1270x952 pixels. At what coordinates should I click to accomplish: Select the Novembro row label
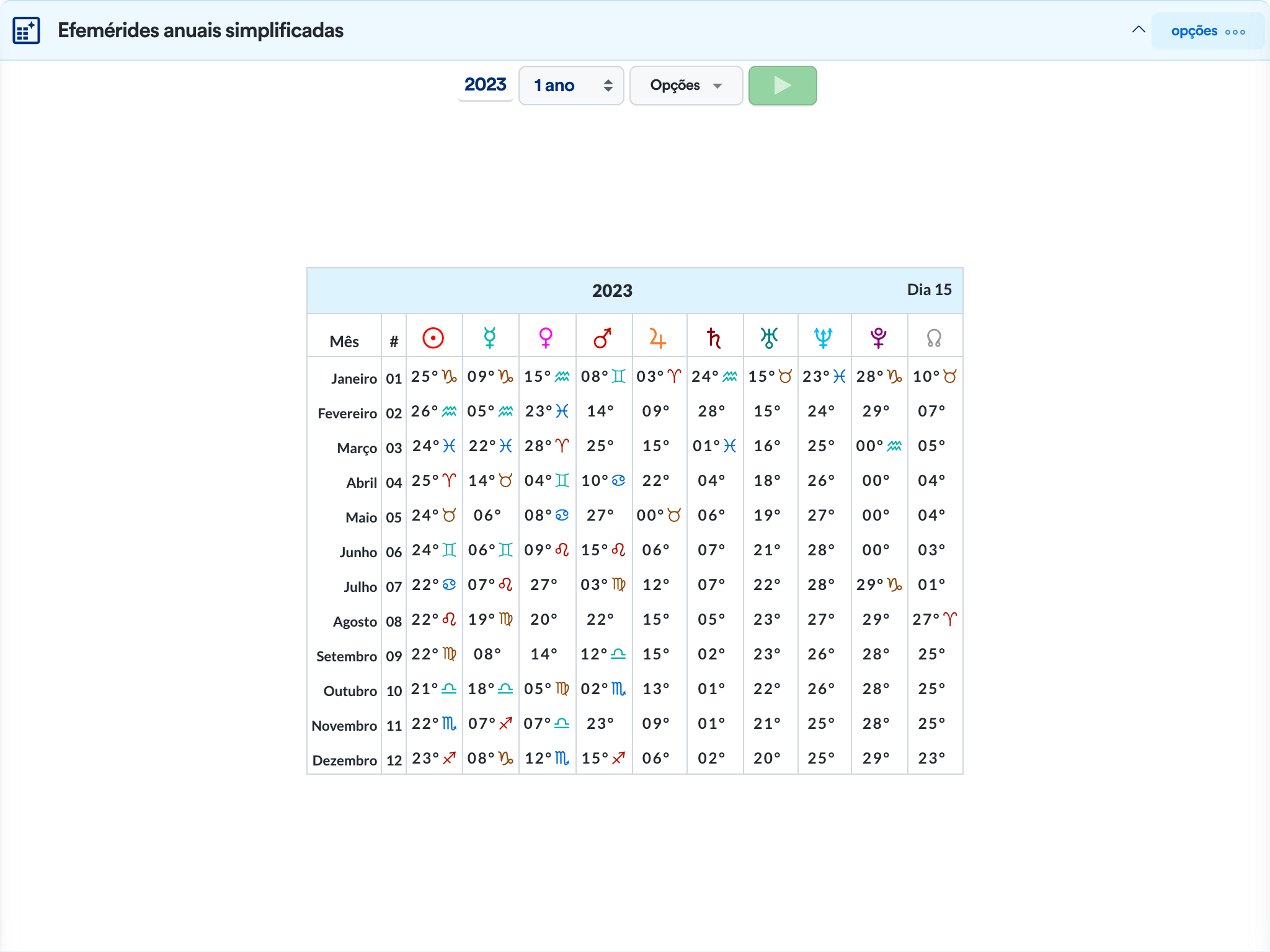[344, 726]
